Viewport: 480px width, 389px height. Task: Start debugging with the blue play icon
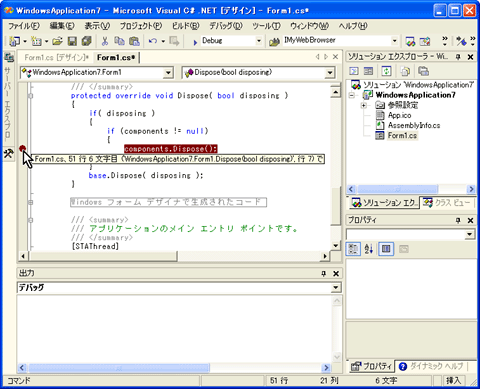tap(195, 42)
